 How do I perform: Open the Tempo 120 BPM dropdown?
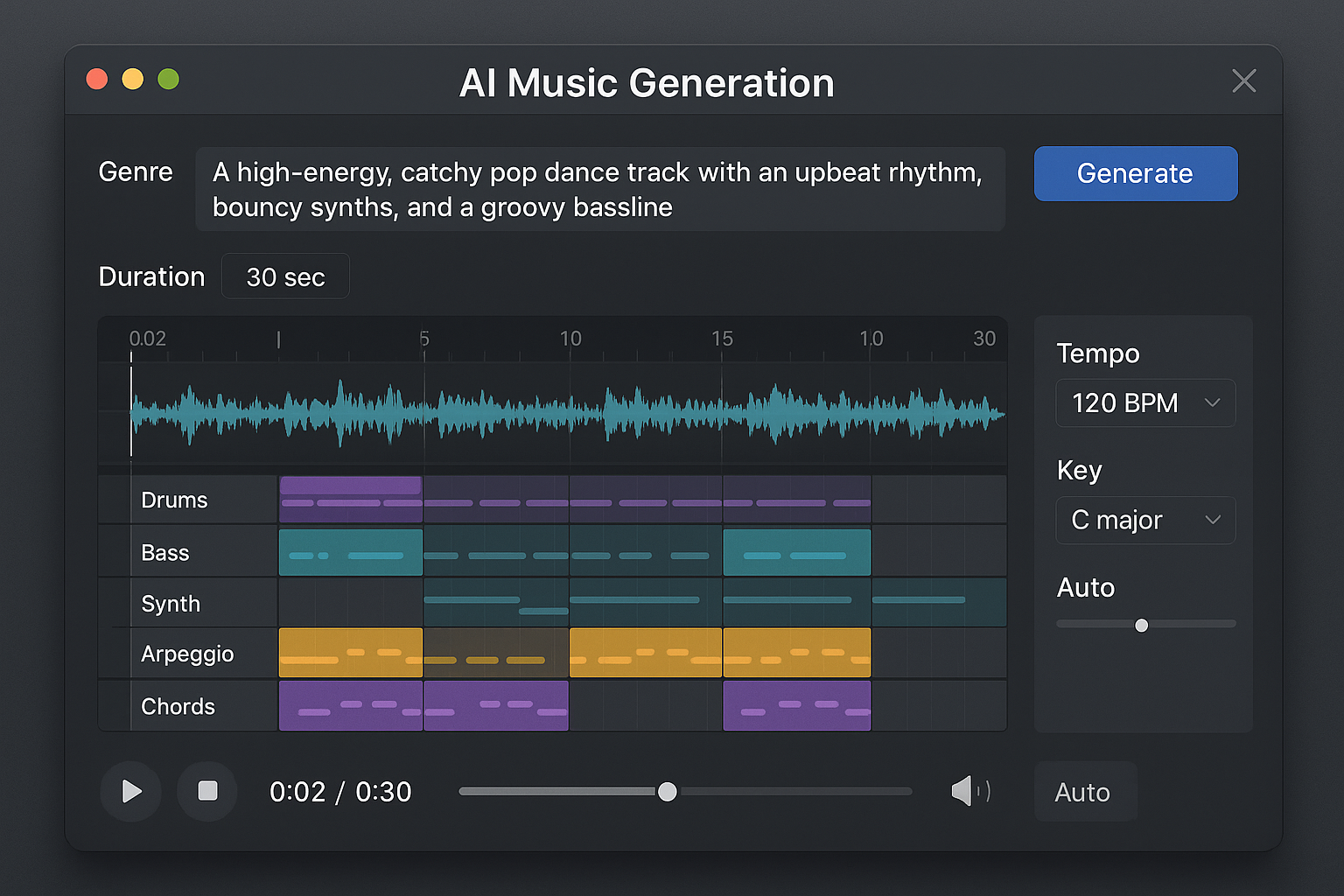pos(1145,402)
